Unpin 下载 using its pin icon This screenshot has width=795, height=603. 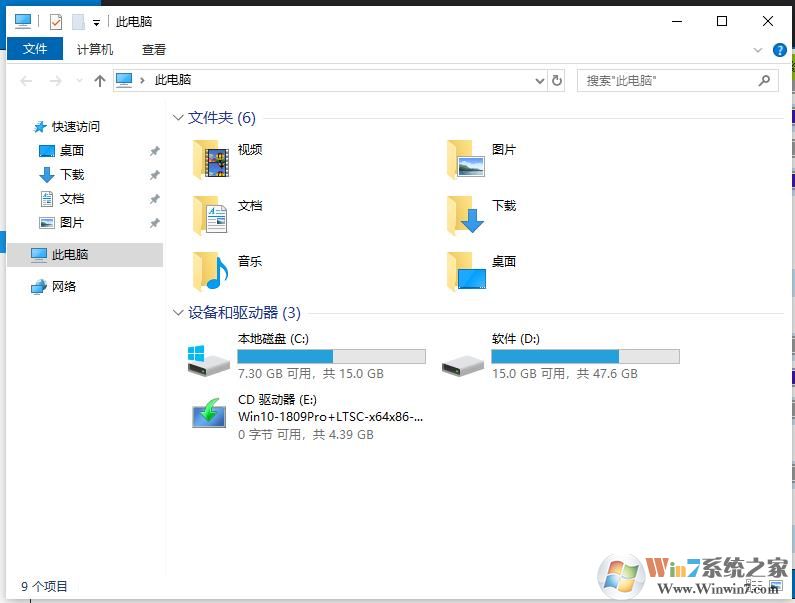click(155, 175)
